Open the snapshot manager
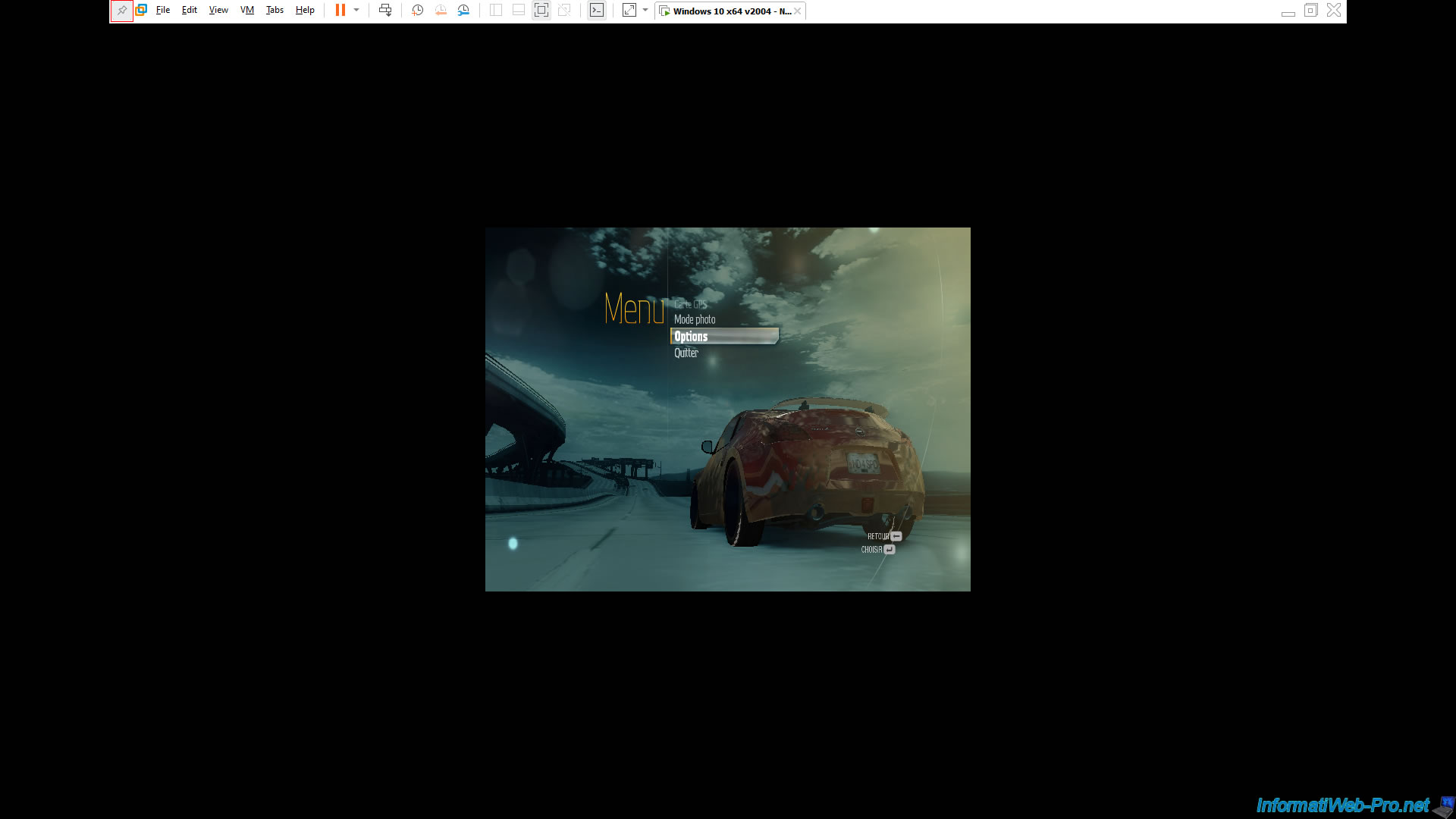 coord(463,11)
